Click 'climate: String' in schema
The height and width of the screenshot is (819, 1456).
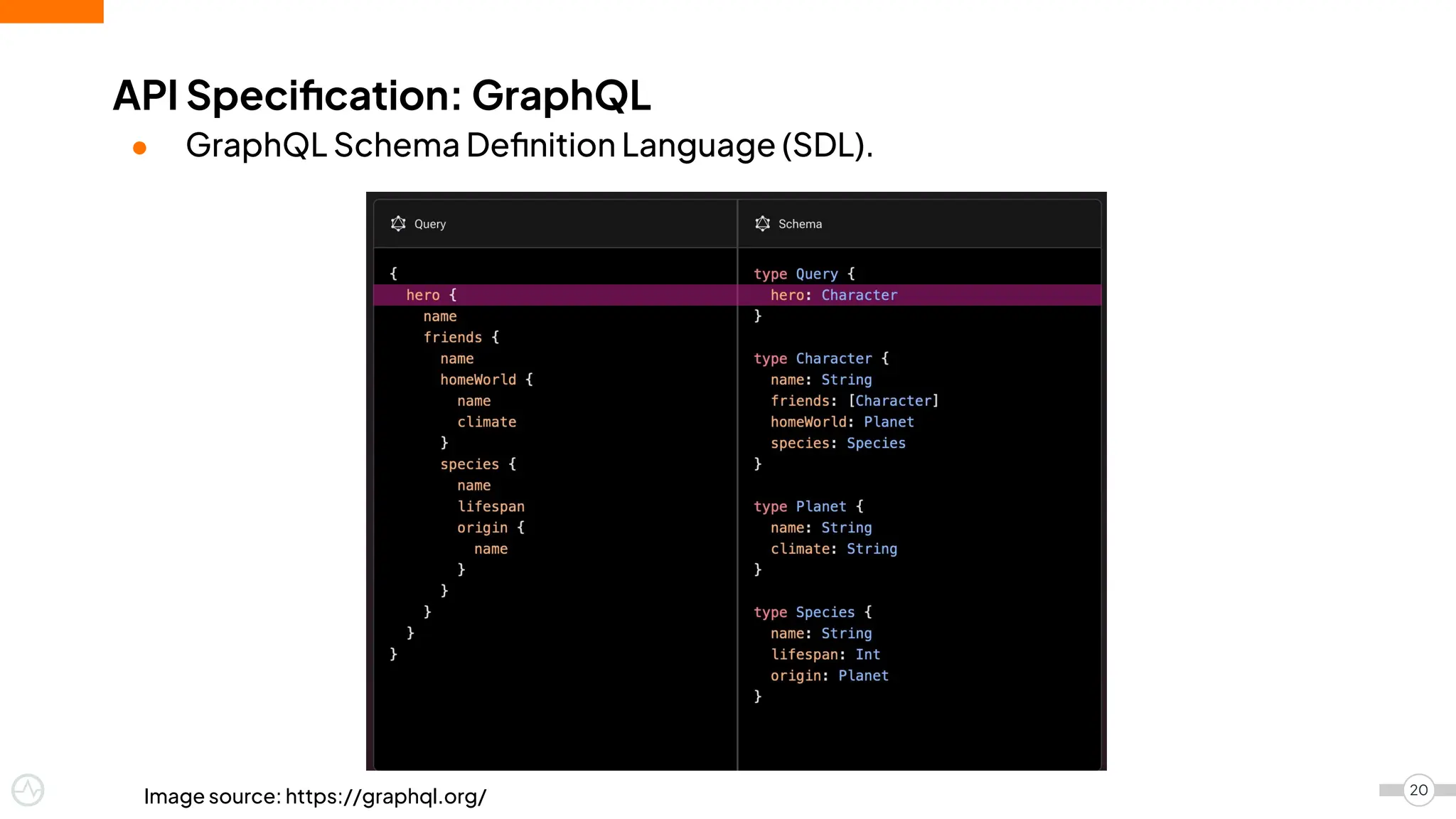click(834, 549)
